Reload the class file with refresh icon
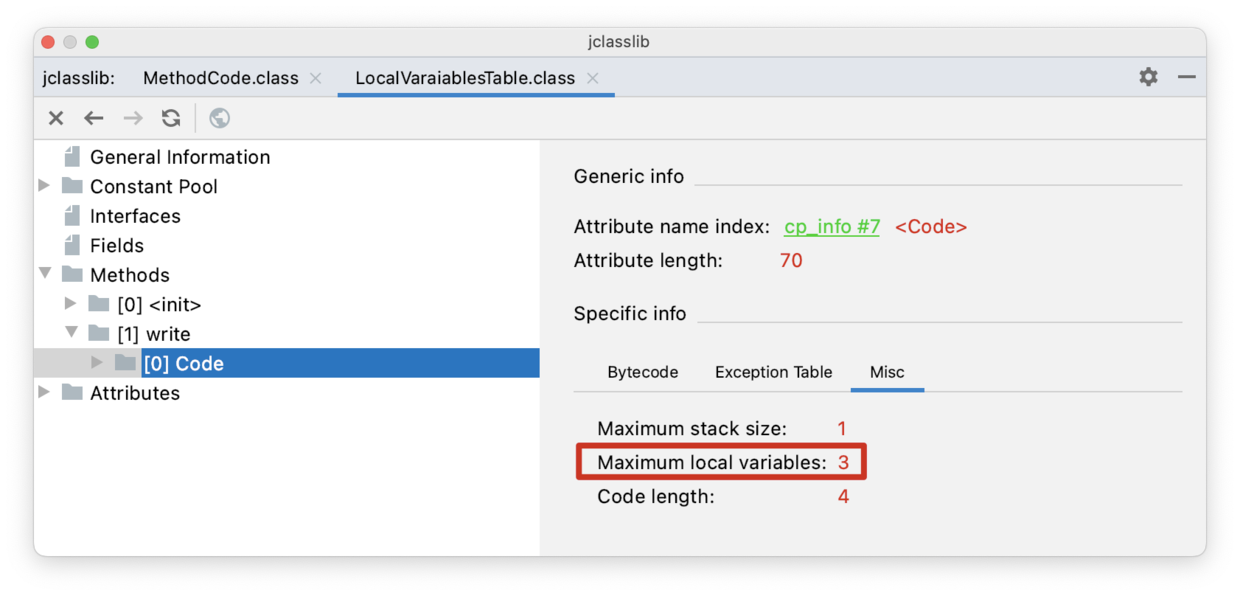The width and height of the screenshot is (1240, 596). pyautogui.click(x=171, y=118)
